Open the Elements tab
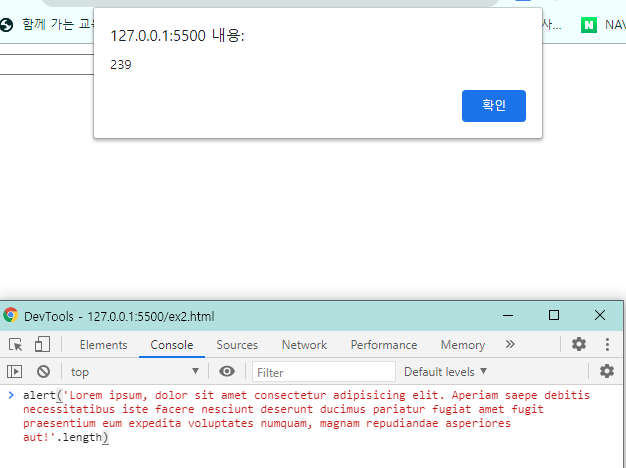The width and height of the screenshot is (626, 468). [x=103, y=345]
